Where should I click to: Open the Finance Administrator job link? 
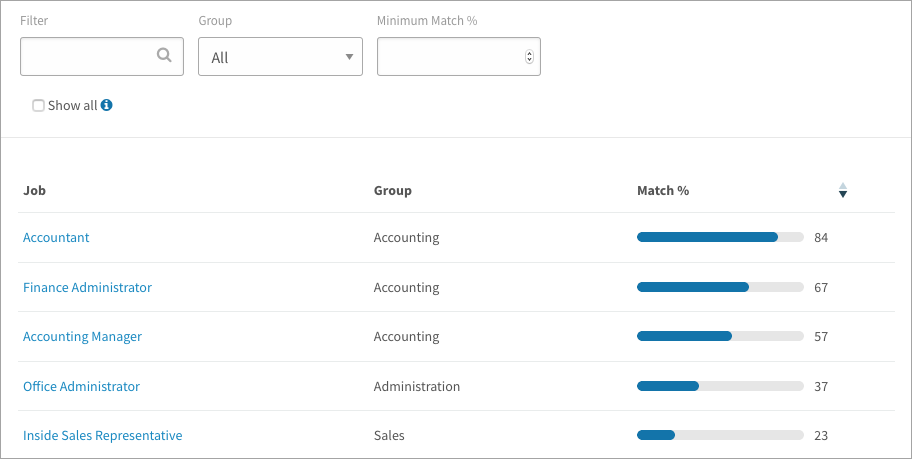(87, 287)
